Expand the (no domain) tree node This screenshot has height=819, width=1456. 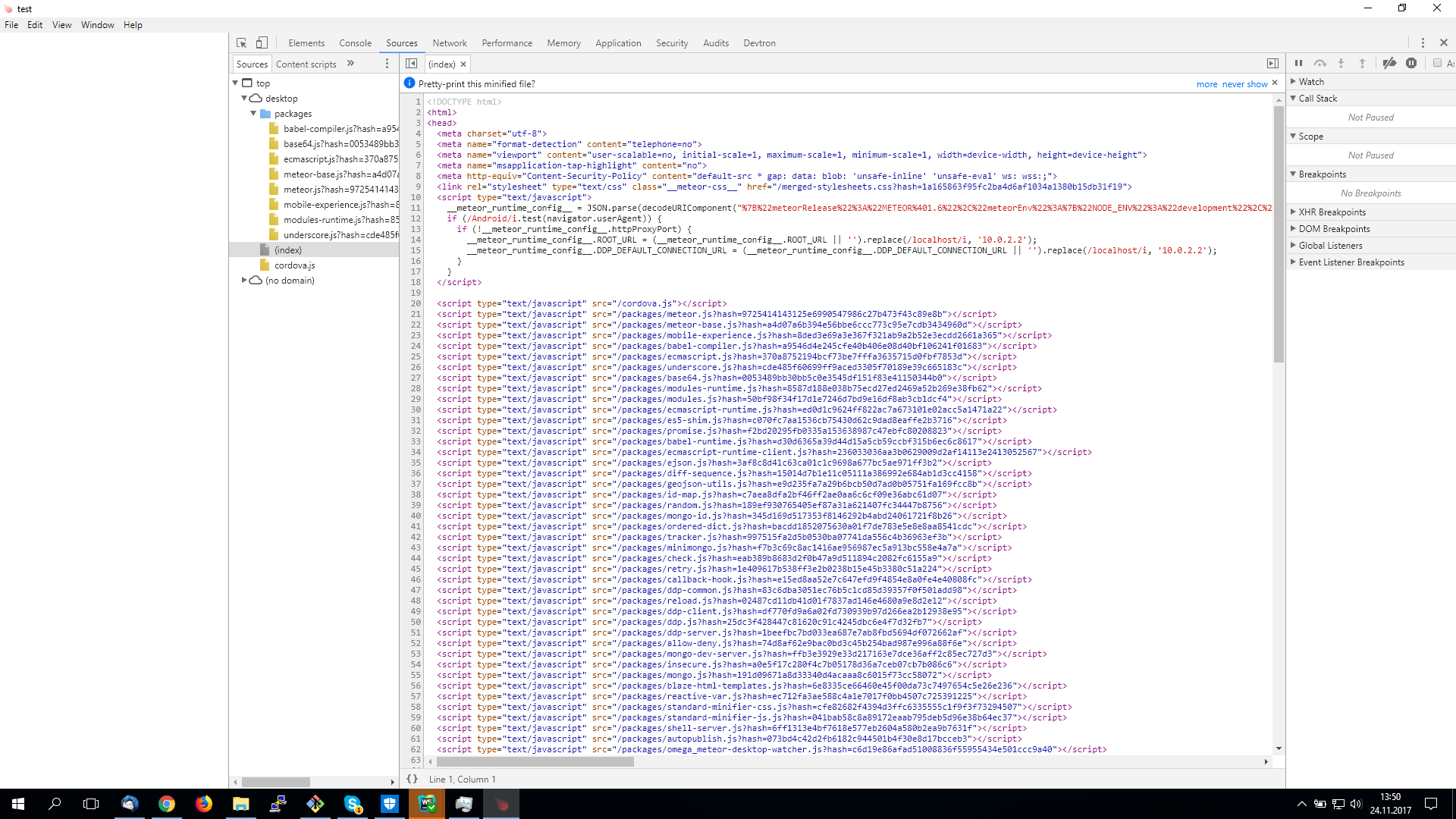(243, 280)
